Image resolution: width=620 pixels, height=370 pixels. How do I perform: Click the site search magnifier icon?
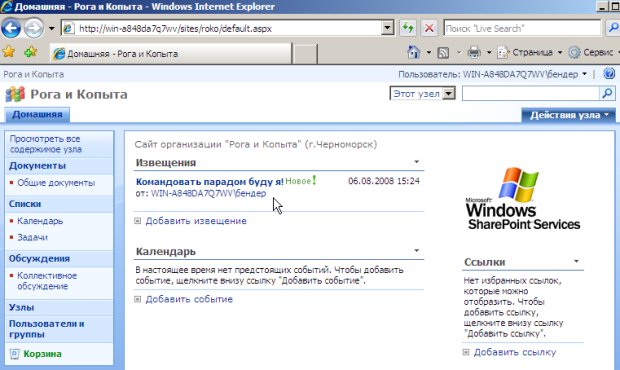pyautogui.click(x=607, y=94)
